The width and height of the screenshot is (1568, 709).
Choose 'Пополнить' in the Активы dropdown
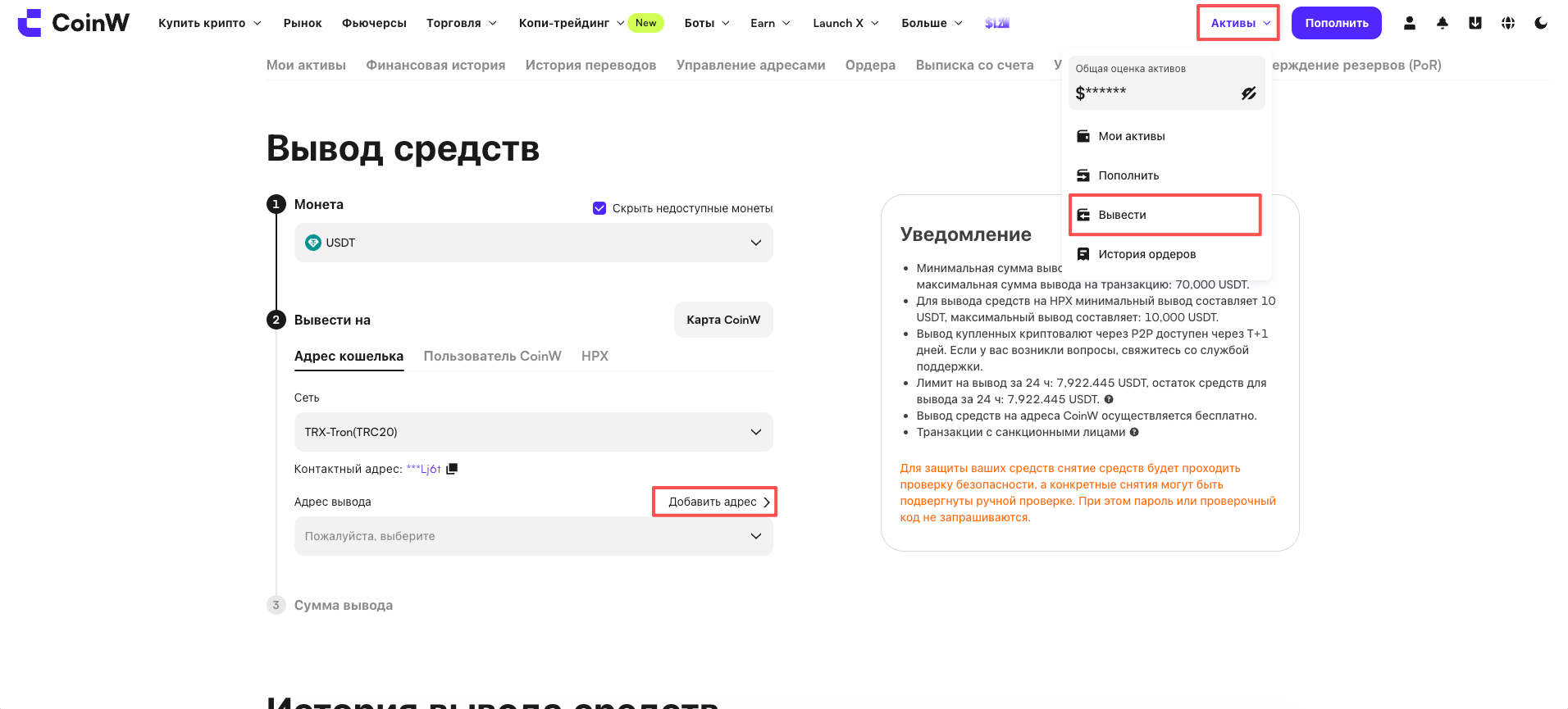(1166, 175)
